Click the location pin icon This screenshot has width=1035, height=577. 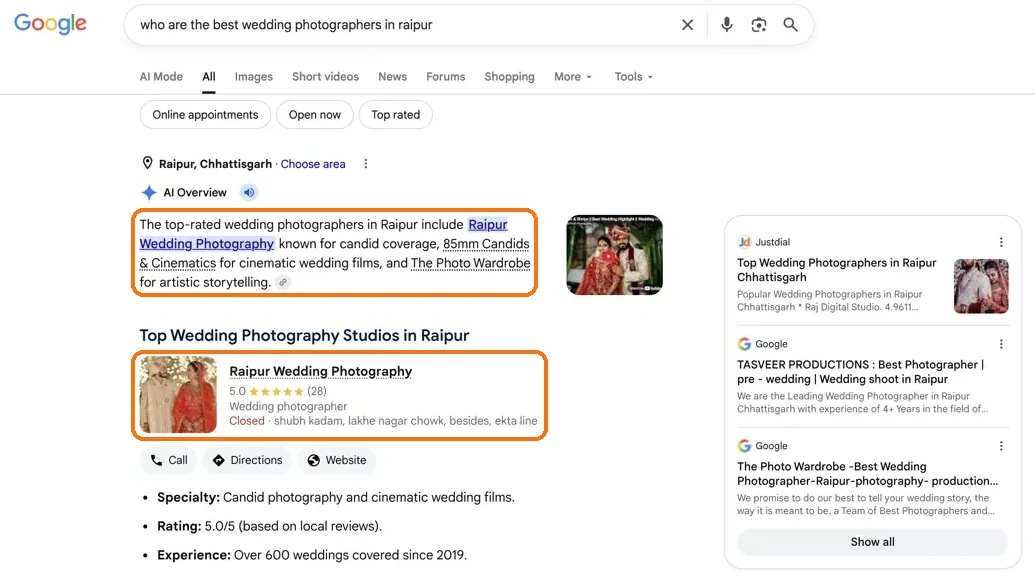coord(147,163)
